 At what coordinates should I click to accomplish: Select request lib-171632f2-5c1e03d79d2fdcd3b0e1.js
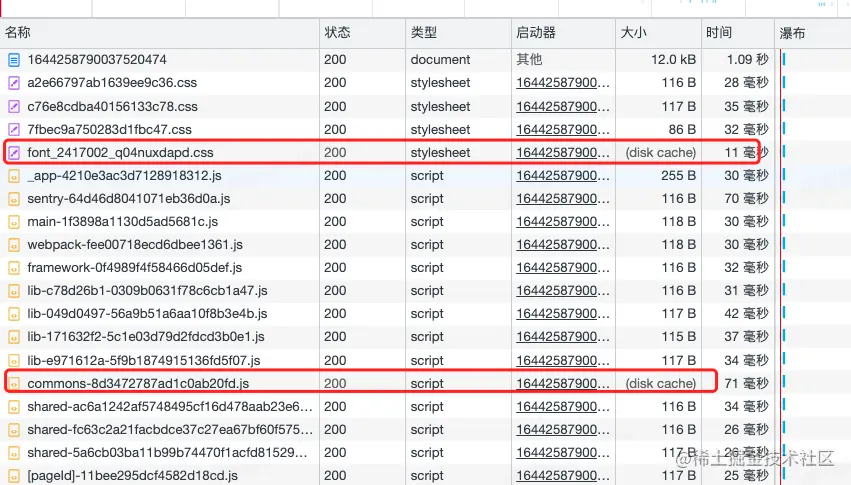pos(146,337)
